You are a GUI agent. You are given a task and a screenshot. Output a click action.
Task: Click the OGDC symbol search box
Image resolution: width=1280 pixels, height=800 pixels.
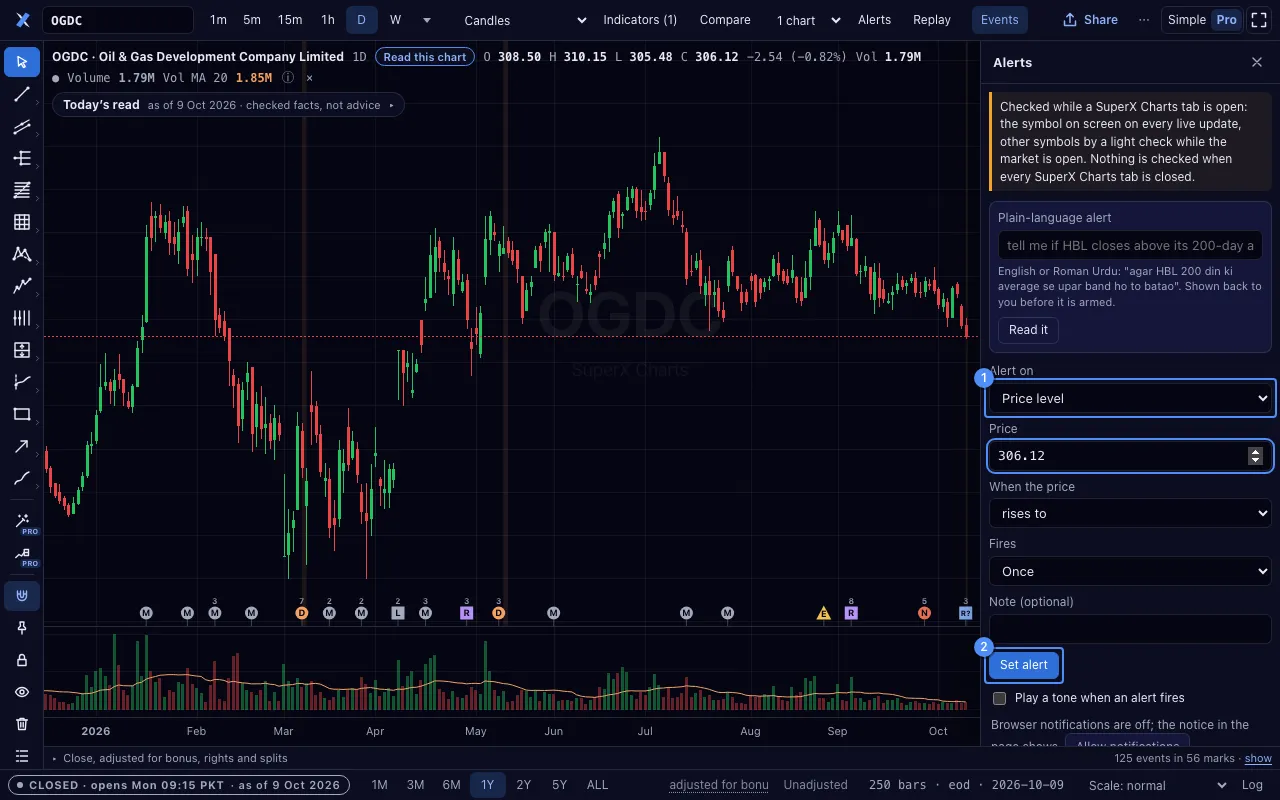118,20
